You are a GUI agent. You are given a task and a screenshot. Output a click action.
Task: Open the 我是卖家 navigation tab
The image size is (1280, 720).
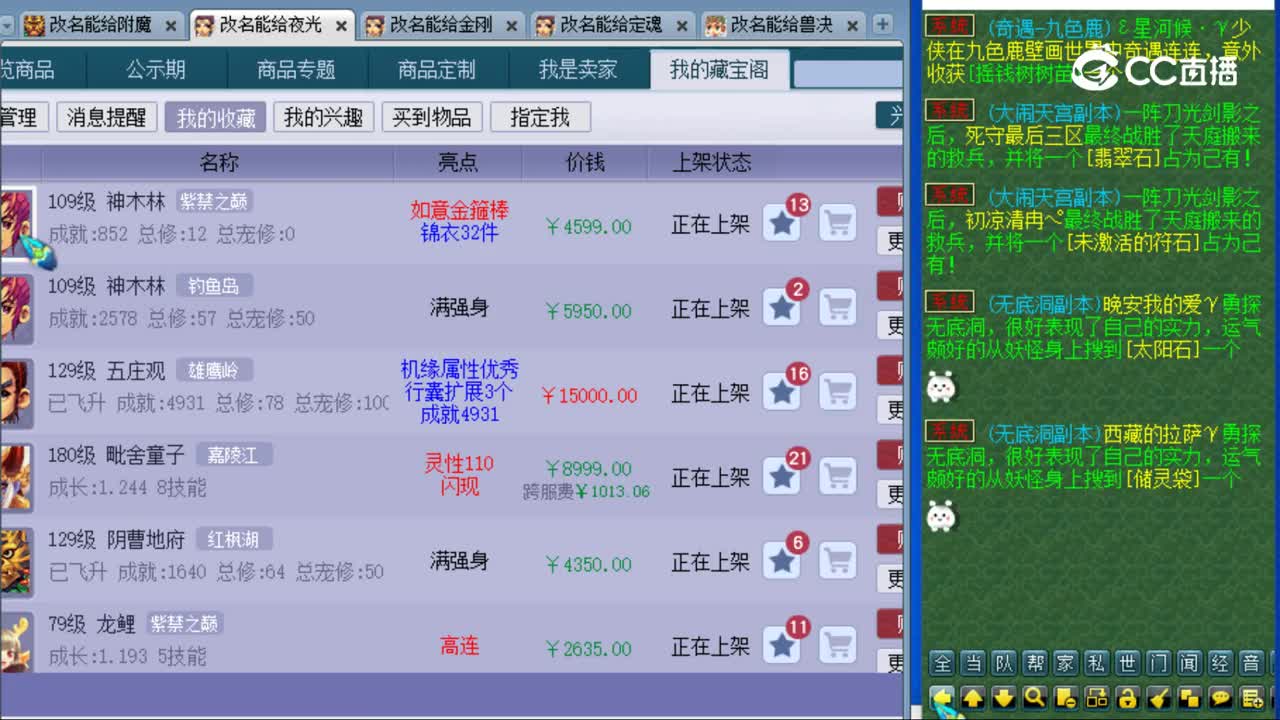pos(578,69)
